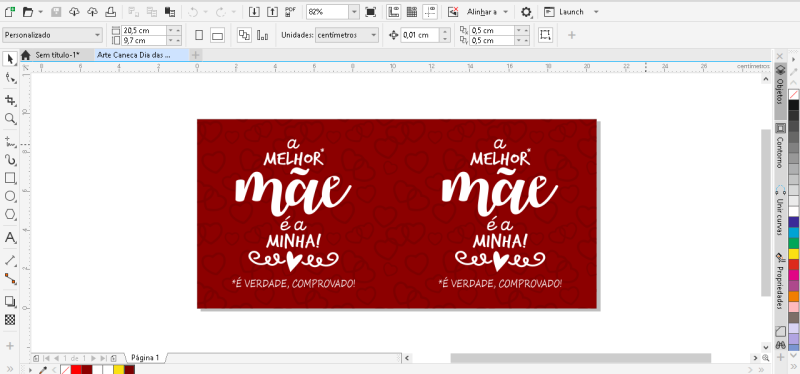Edit the nudge distance 0,01 cm field
The image size is (800, 374).
[x=420, y=35]
